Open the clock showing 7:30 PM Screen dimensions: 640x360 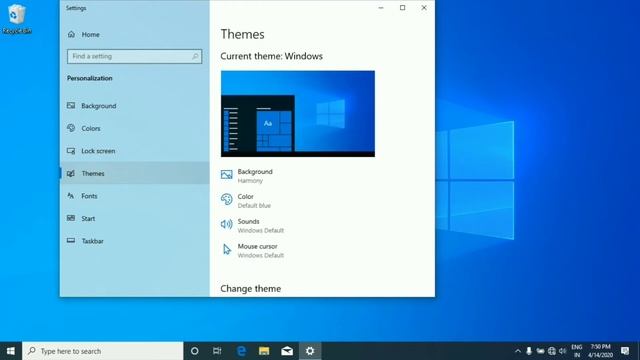[601, 351]
